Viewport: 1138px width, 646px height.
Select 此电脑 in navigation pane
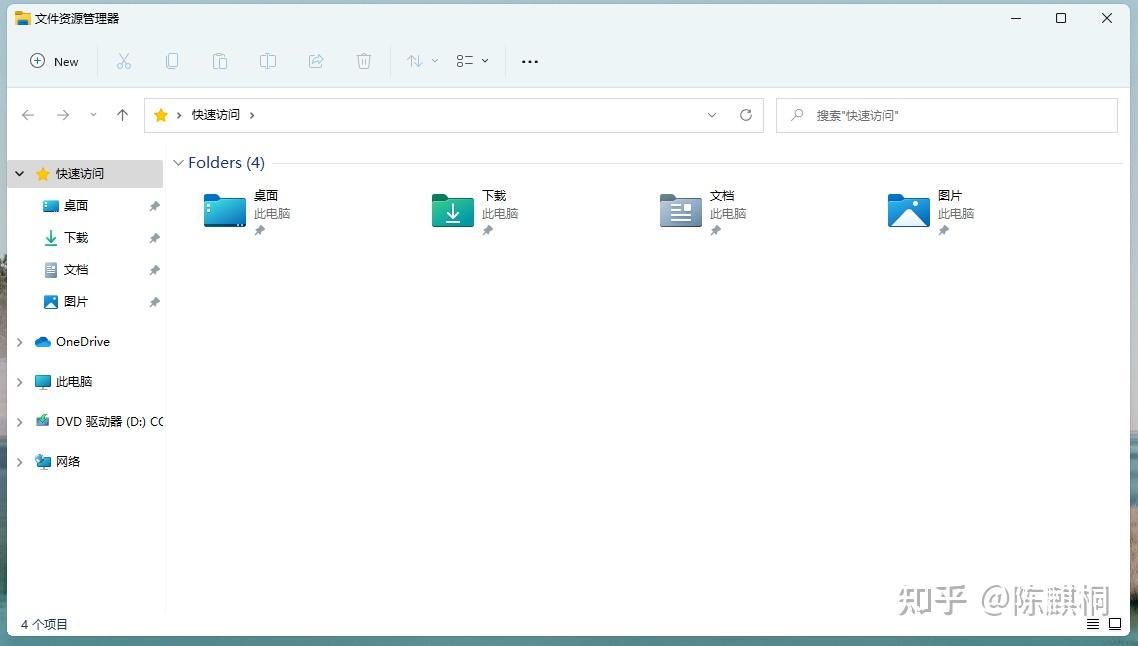(73, 382)
